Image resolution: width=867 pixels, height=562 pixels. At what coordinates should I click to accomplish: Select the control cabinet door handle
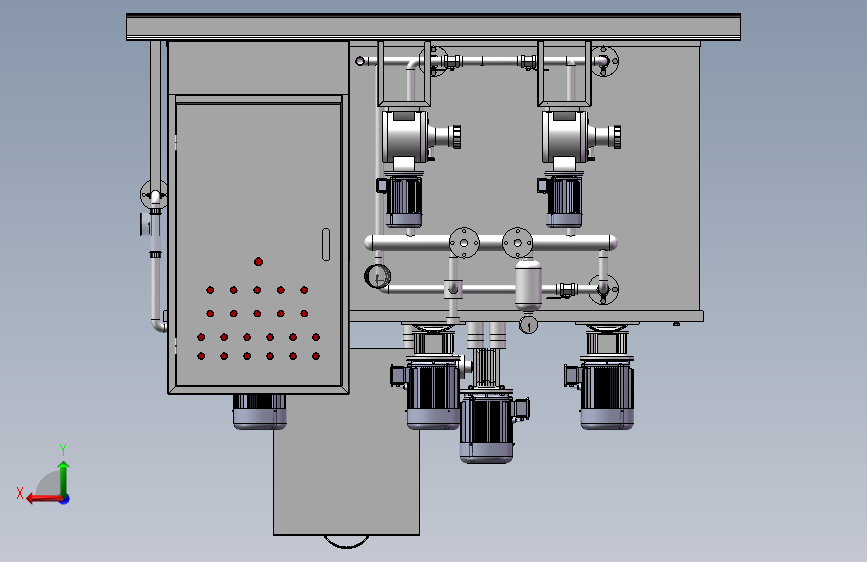[x=326, y=244]
